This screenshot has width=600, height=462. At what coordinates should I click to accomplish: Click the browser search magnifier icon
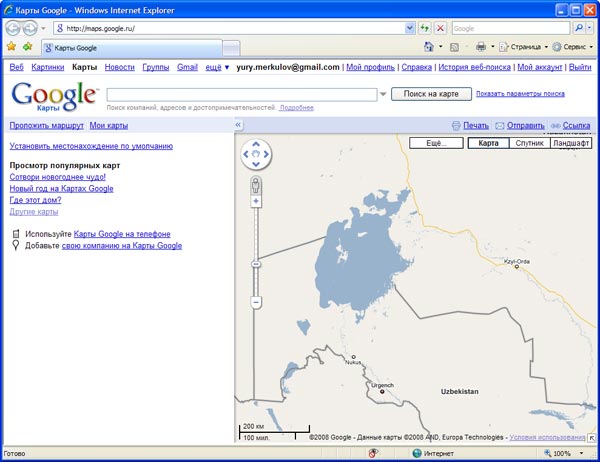click(579, 28)
